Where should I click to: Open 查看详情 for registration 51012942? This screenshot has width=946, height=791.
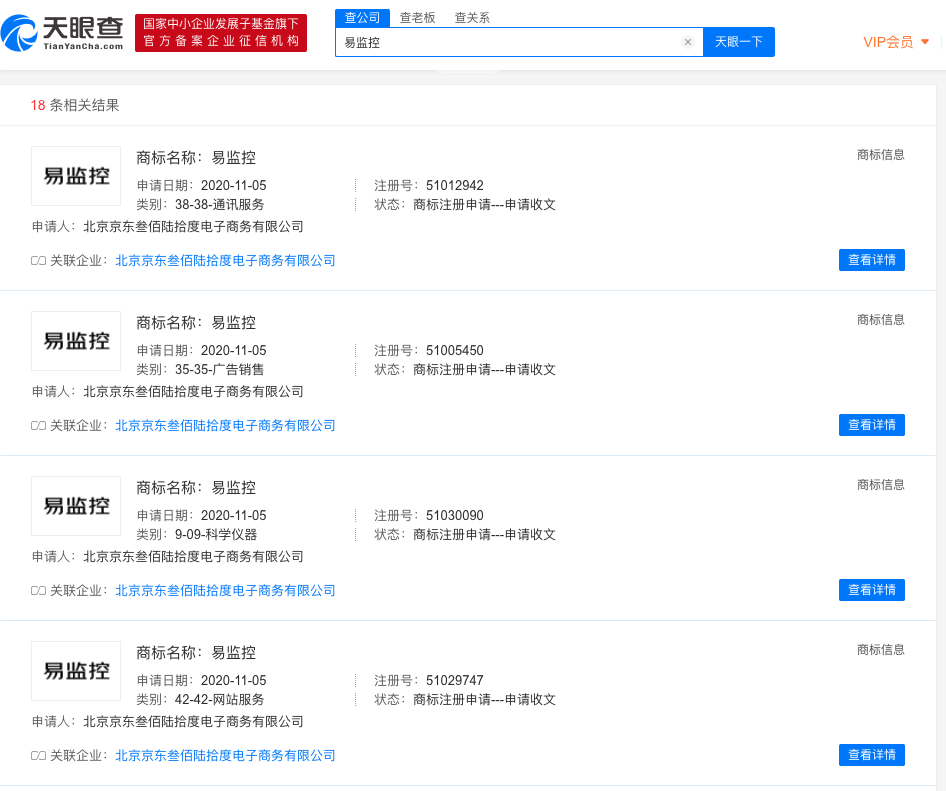pos(872,260)
